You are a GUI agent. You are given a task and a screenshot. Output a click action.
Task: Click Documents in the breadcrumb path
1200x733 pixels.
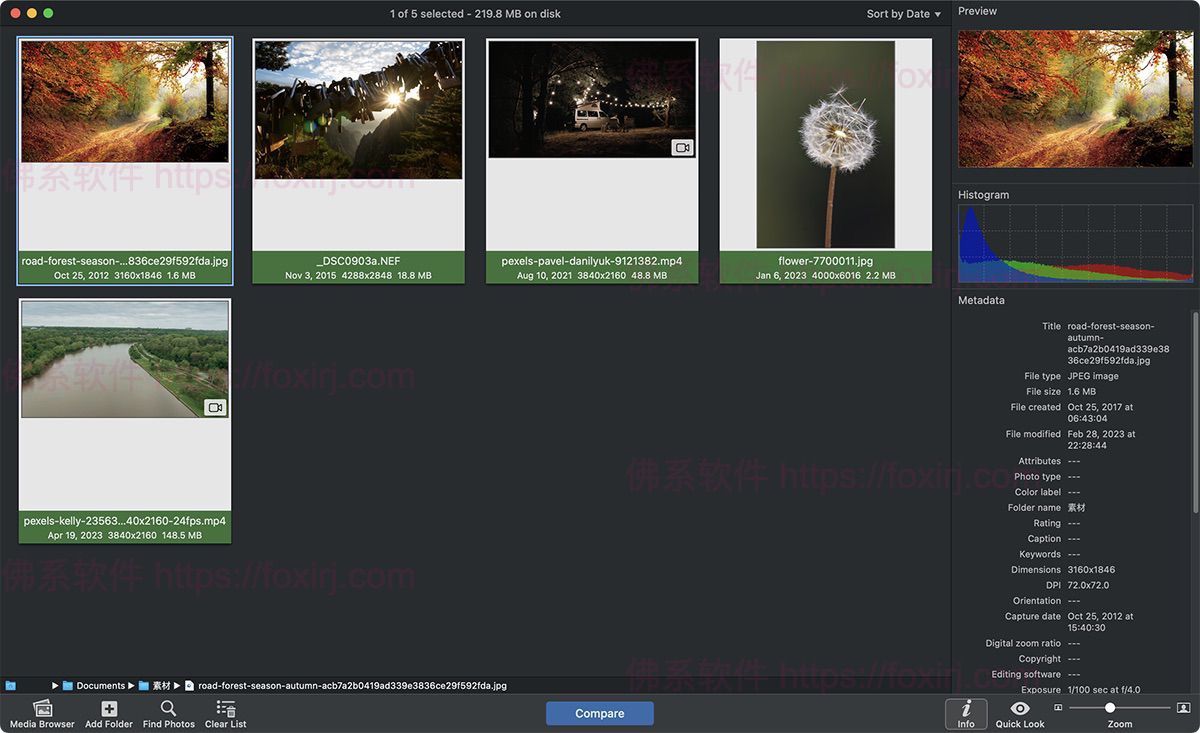(x=101, y=685)
